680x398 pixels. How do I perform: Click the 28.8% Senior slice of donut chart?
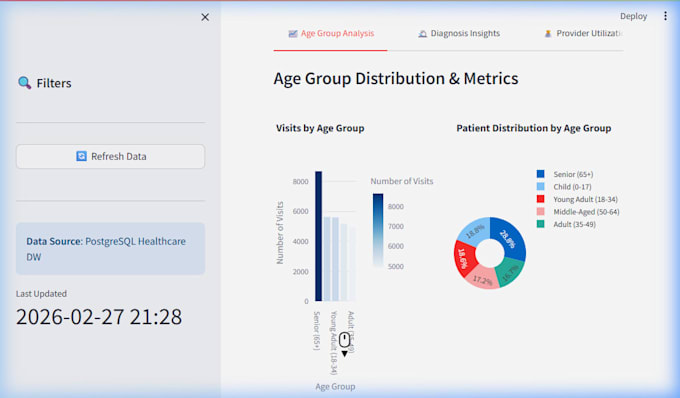click(x=509, y=239)
